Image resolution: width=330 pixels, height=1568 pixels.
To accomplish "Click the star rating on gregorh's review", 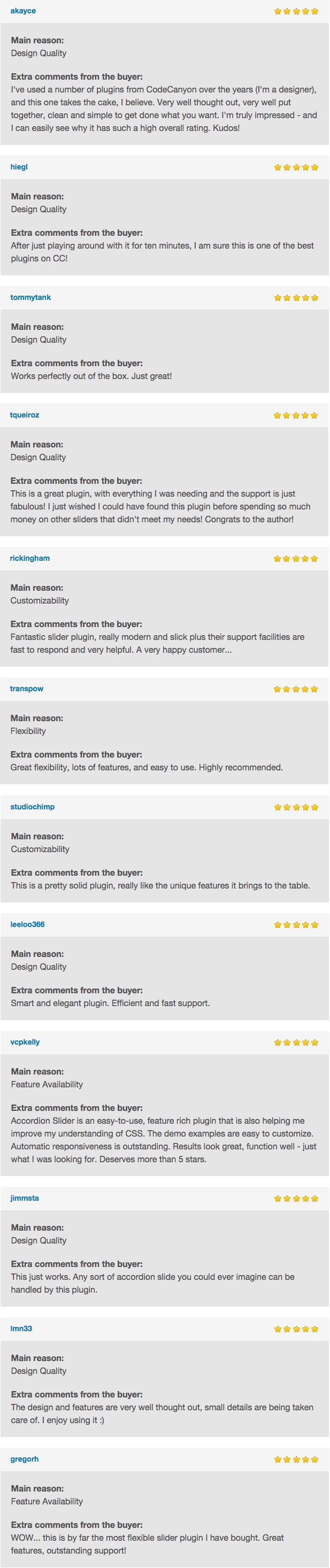I will [296, 1459].
